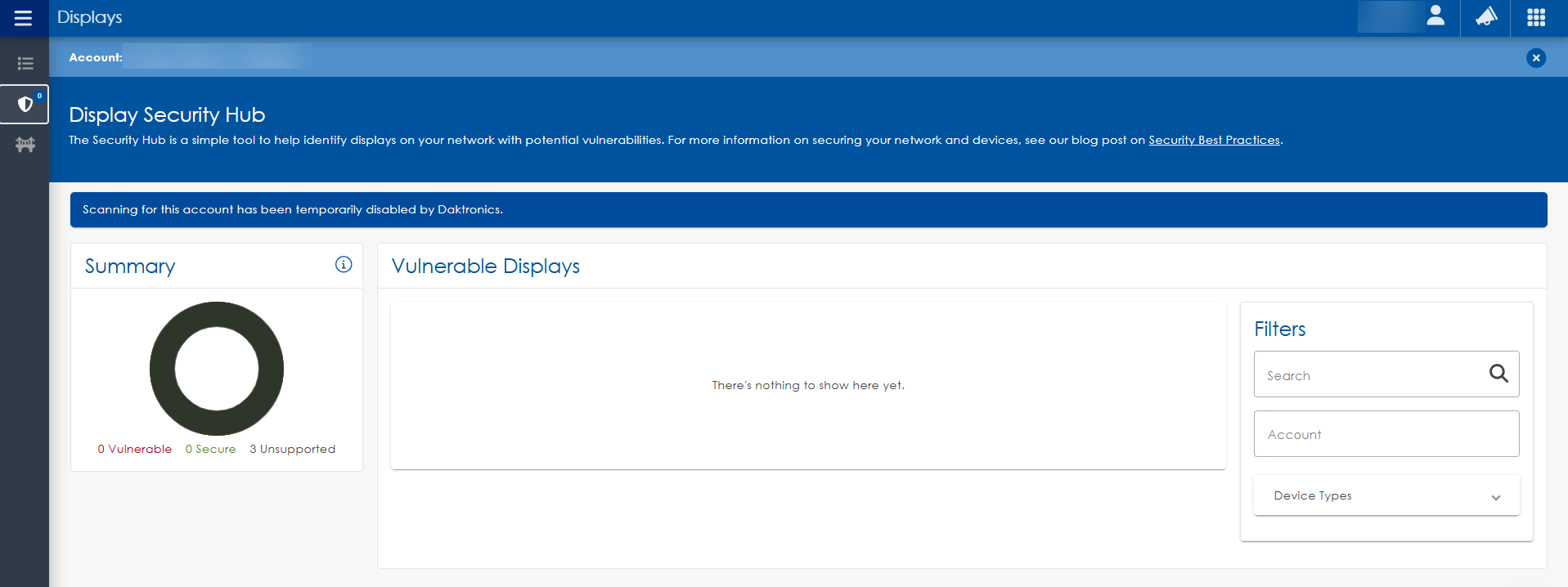Follow the Security Best Practices link
Screen dimensions: 1568x587
pos(1214,140)
